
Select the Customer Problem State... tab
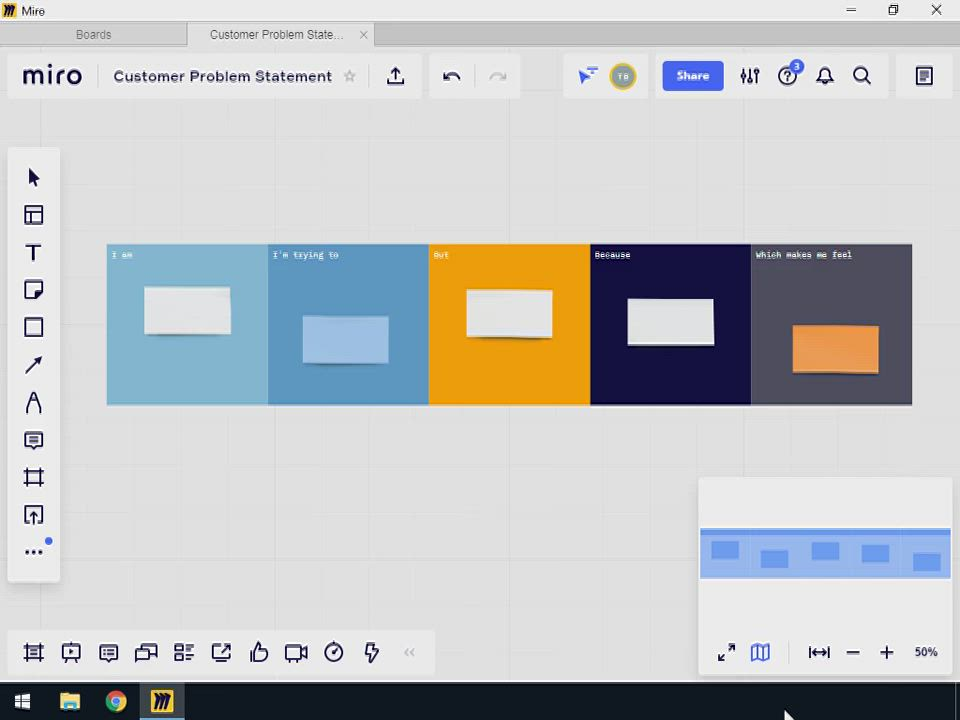[x=276, y=35]
